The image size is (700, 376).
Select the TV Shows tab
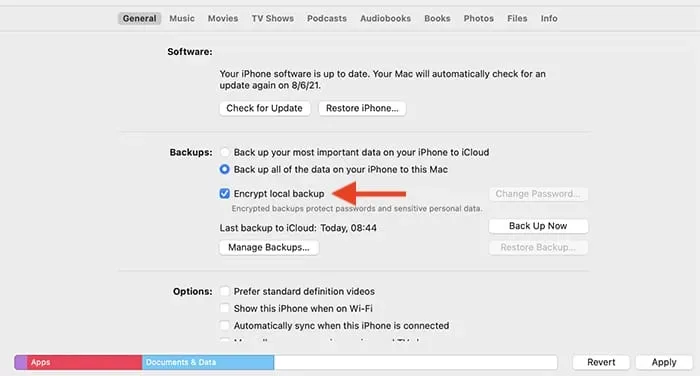(x=272, y=18)
